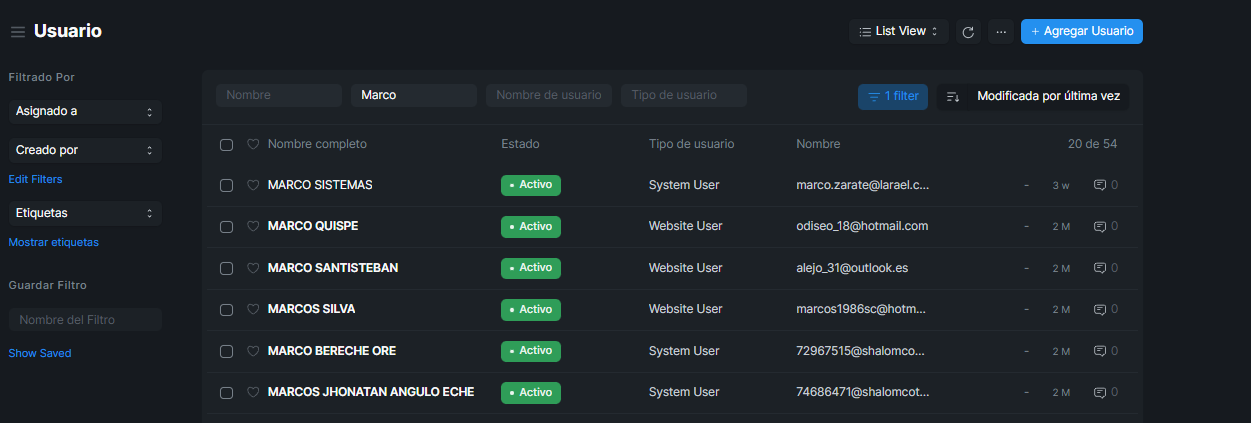This screenshot has width=1251, height=423.
Task: Toggle sort direction icon beside Modificada
Action: coord(953,97)
